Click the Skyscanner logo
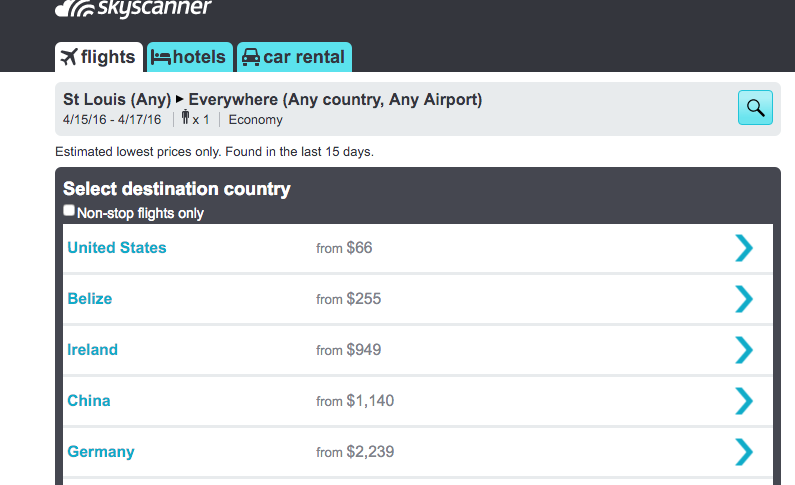The width and height of the screenshot is (795, 485). click(x=133, y=8)
